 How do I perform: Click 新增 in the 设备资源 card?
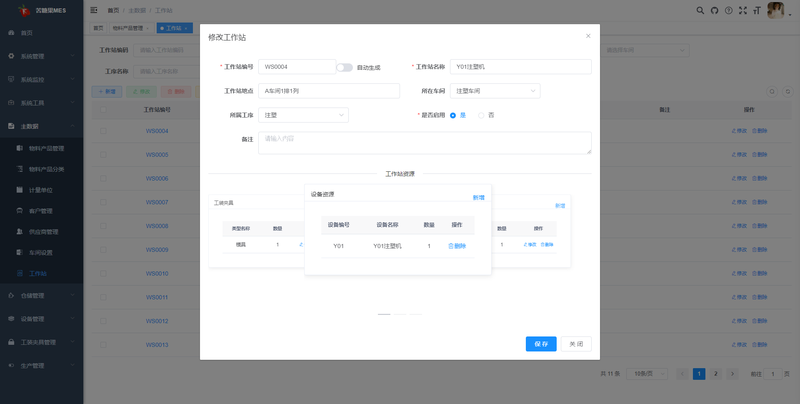478,198
